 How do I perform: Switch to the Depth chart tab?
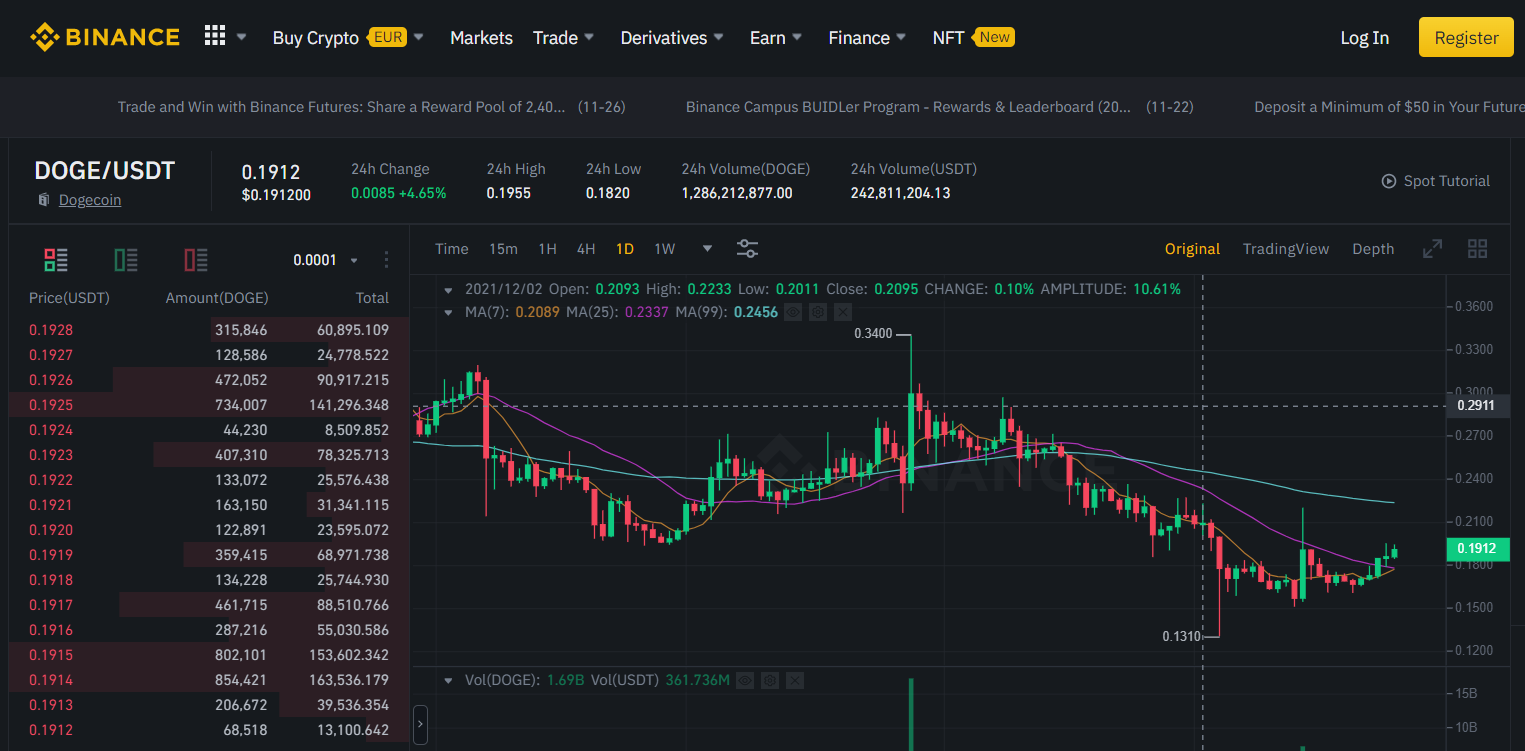[1373, 249]
